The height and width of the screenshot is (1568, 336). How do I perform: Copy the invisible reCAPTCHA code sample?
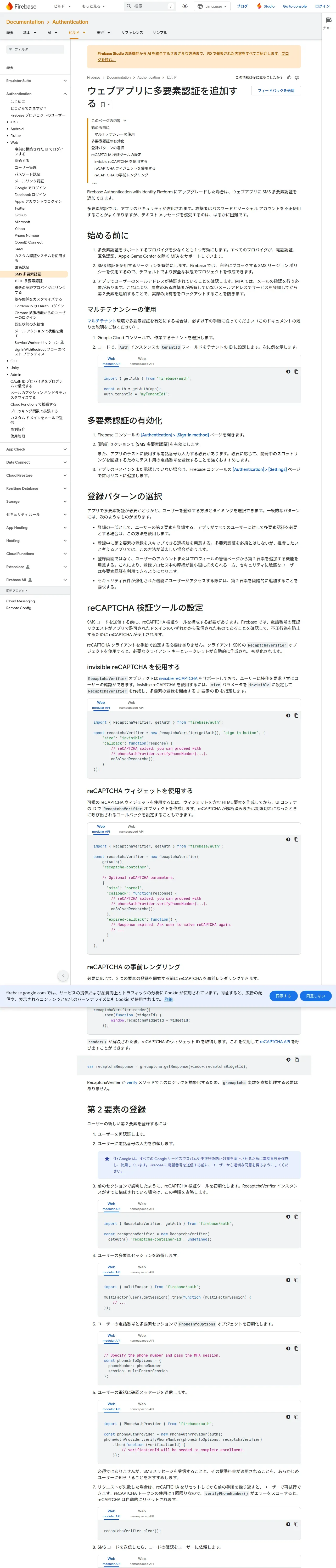296,715
